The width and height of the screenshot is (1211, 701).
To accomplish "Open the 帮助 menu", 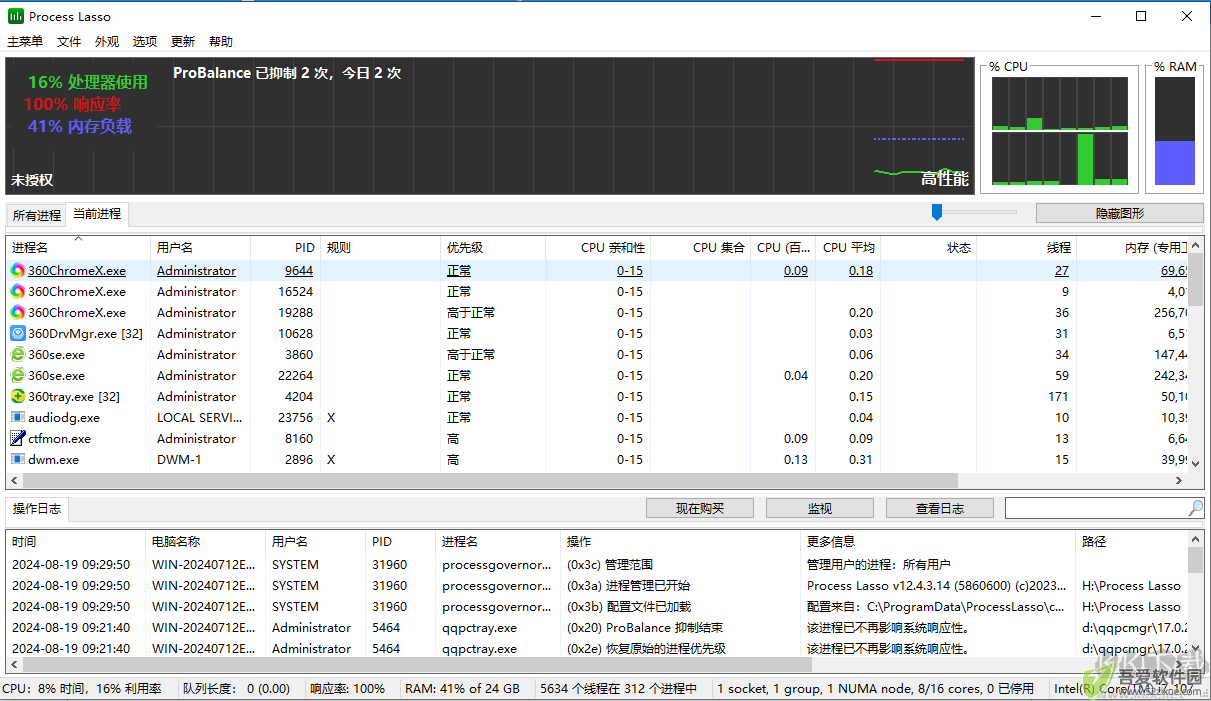I will point(221,41).
